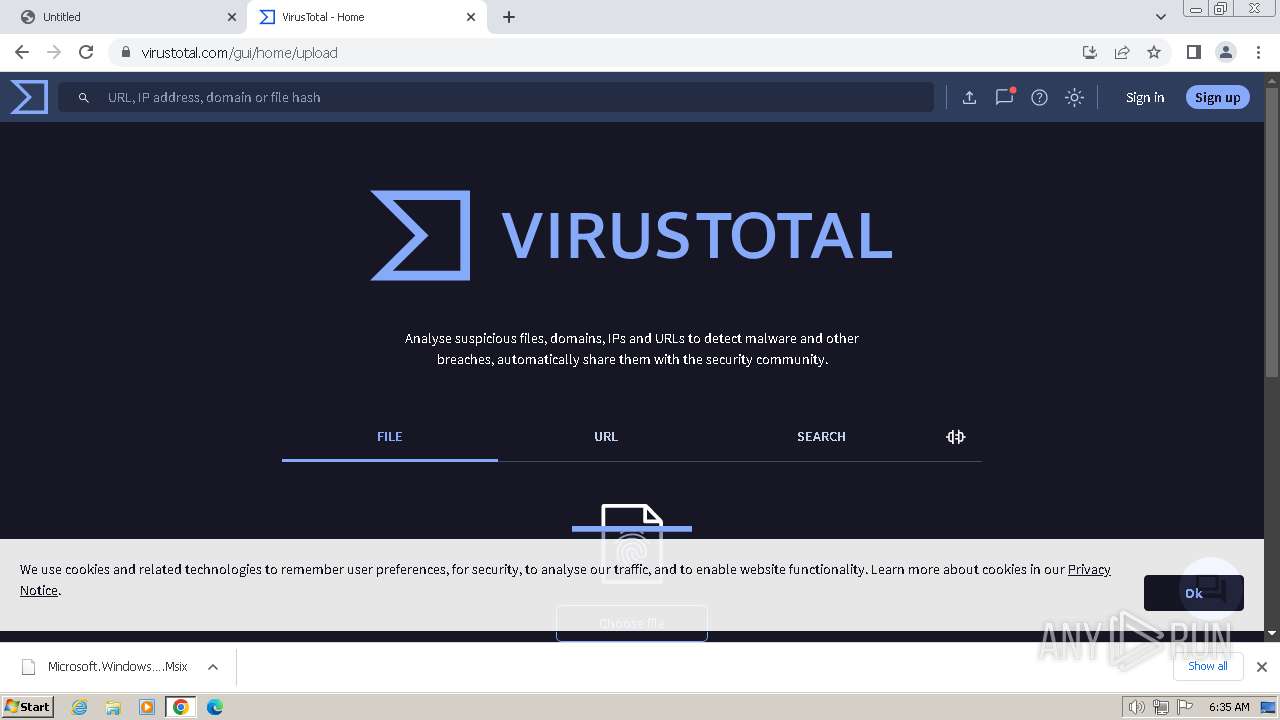Open File Explorer from taskbar
Image resolution: width=1280 pixels, height=720 pixels.
(x=113, y=707)
